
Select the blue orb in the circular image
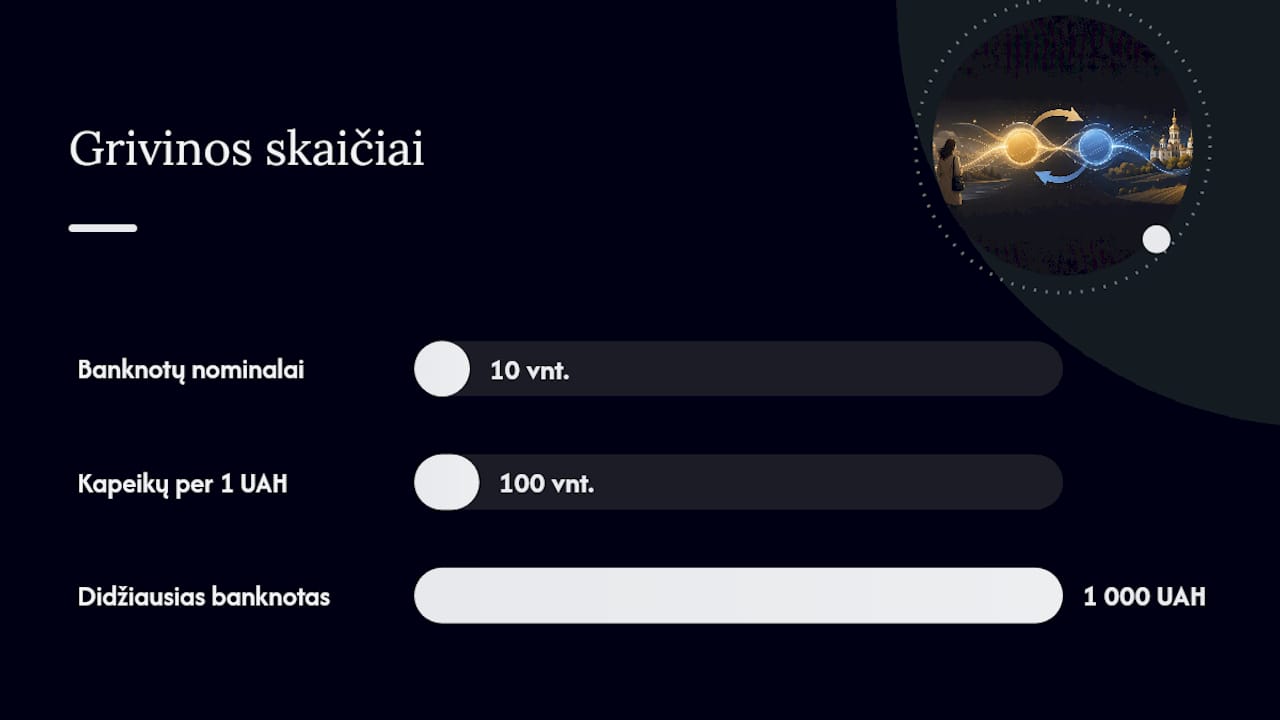(1098, 146)
